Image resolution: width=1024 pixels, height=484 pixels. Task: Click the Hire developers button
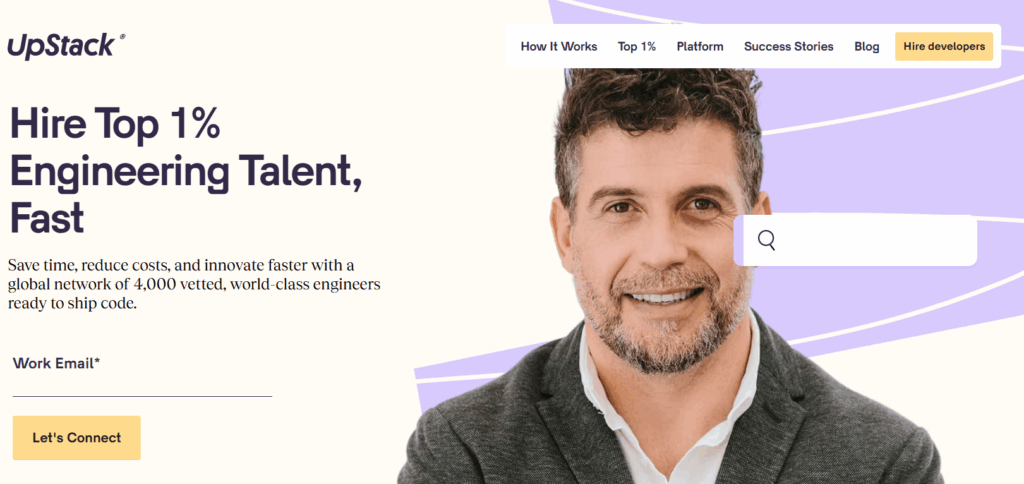tap(944, 46)
